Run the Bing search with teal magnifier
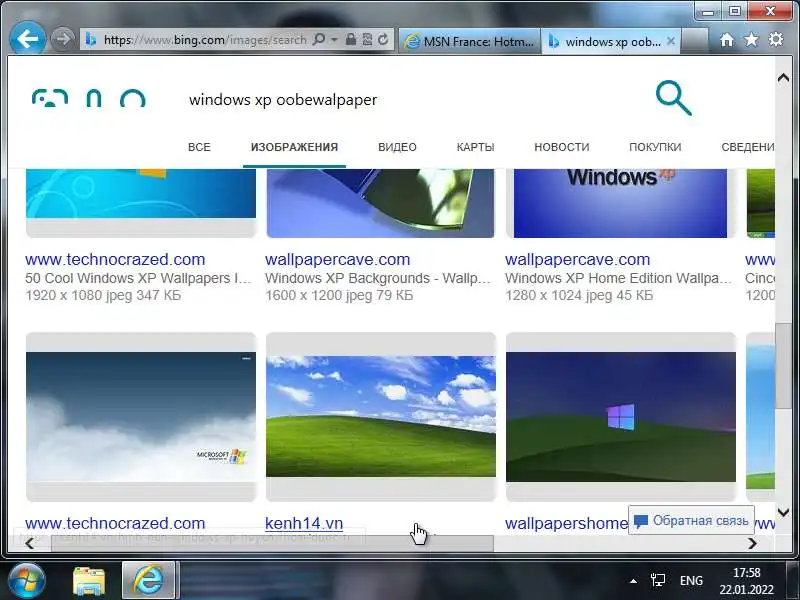Image resolution: width=800 pixels, height=600 pixels. (x=673, y=98)
